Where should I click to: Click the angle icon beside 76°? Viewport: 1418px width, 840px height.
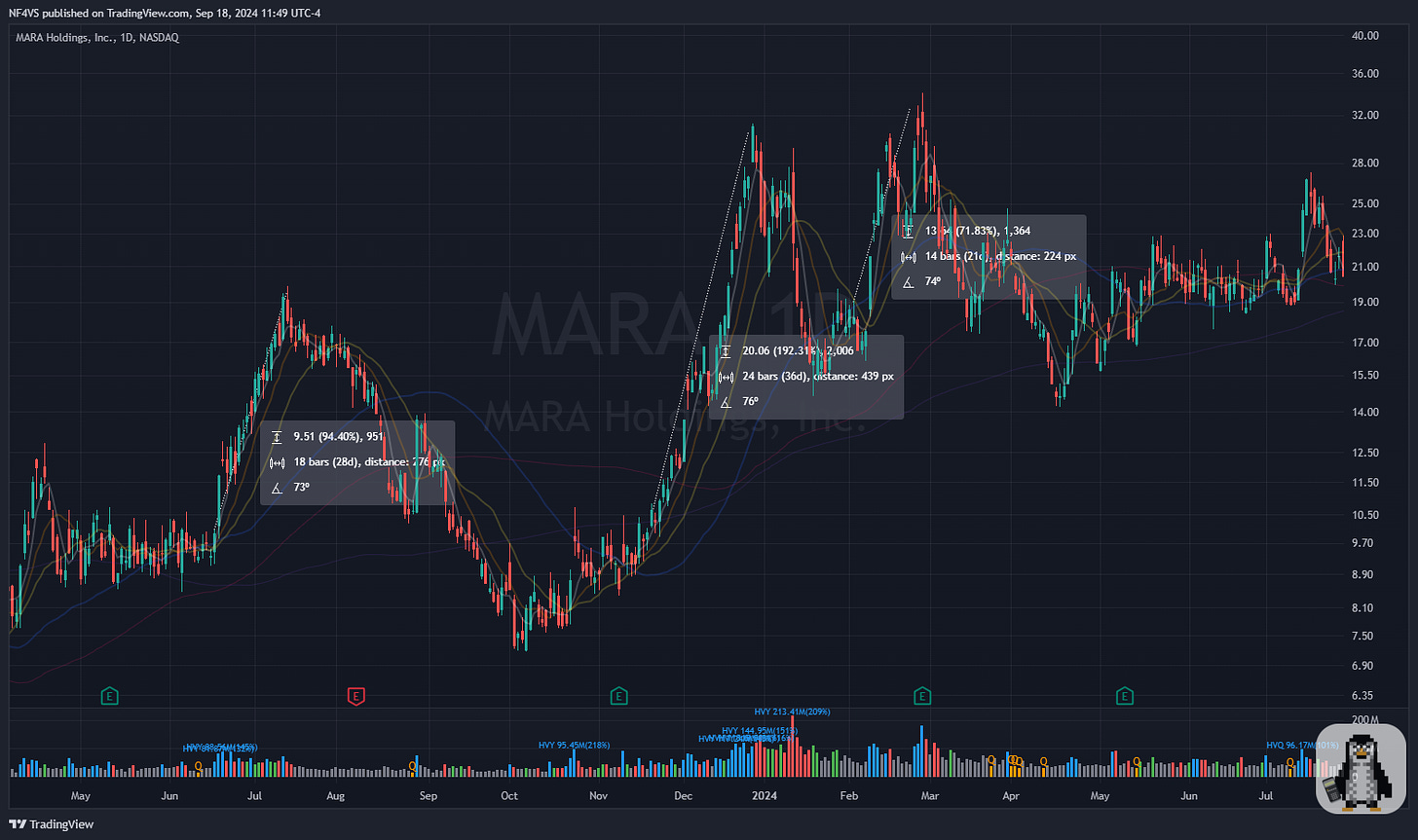(725, 401)
